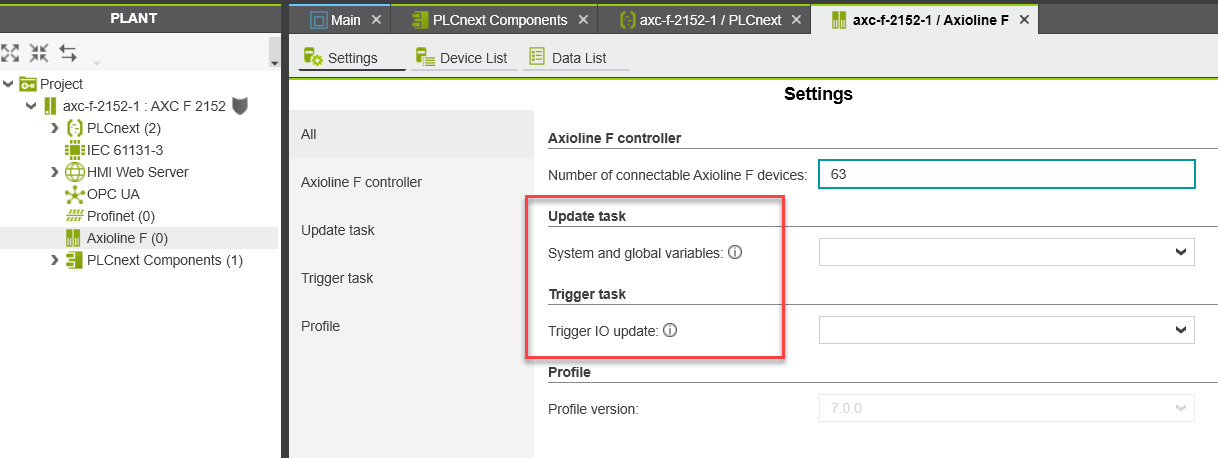Screen dimensions: 1218x458
Task: Collapse the Project root node
Action: 8,84
